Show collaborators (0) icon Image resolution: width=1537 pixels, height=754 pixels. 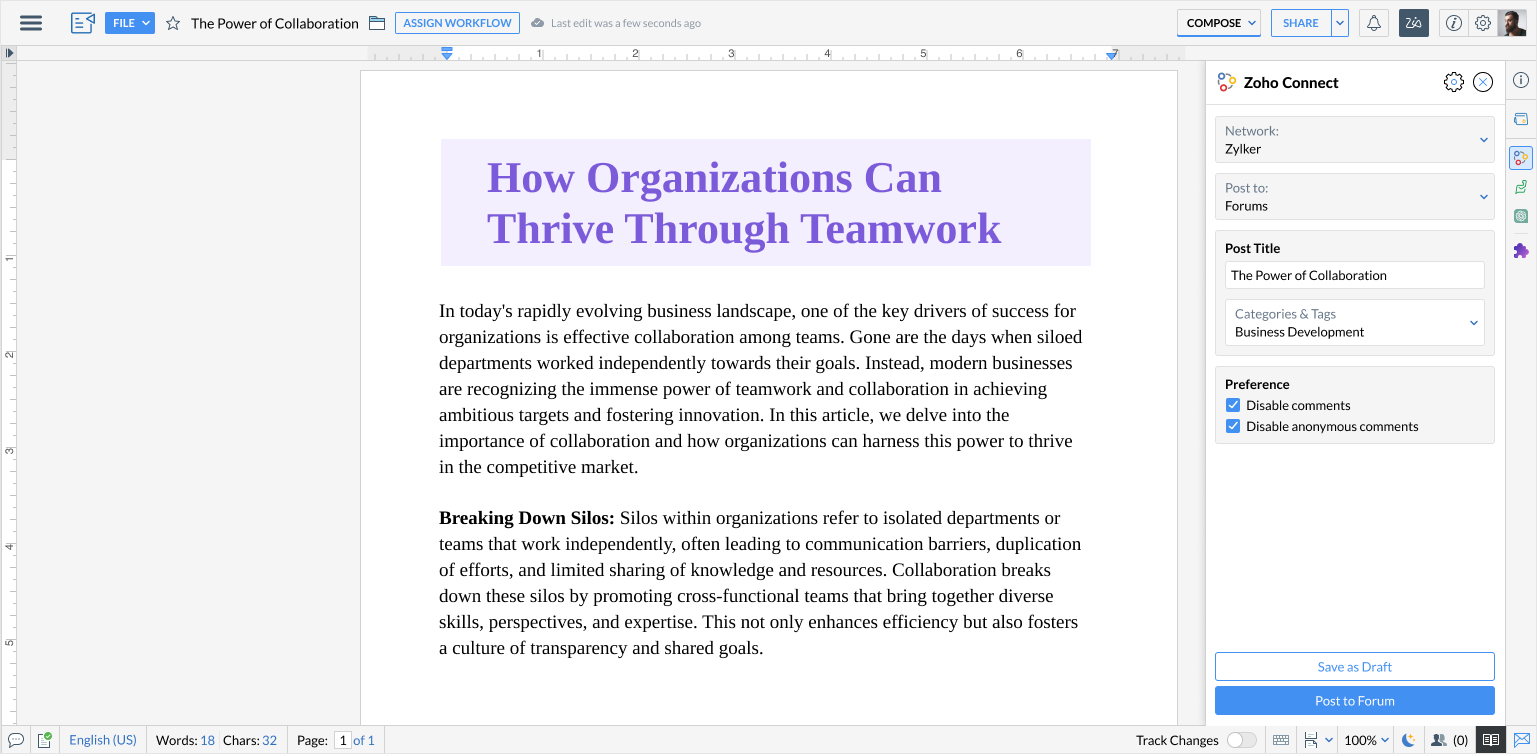tap(1449, 740)
